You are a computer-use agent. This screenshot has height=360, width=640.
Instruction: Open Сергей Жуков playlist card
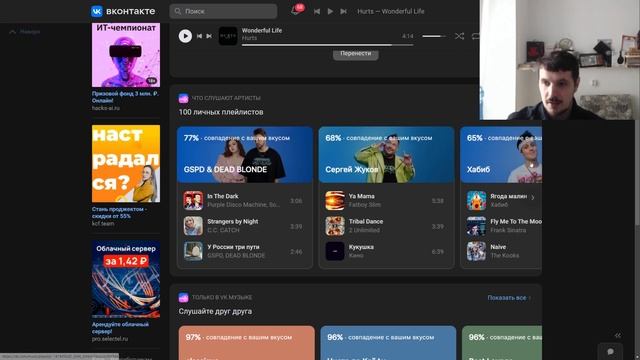[x=386, y=154]
